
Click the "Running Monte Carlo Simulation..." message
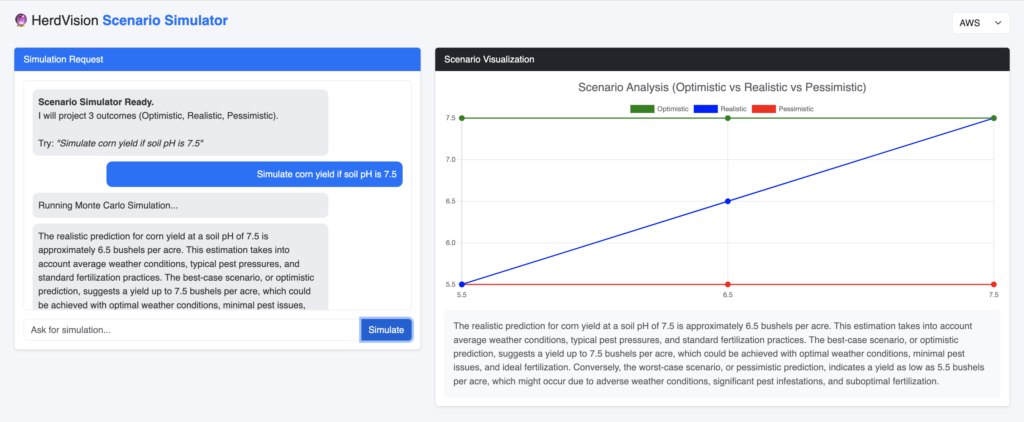pyautogui.click(x=180, y=206)
